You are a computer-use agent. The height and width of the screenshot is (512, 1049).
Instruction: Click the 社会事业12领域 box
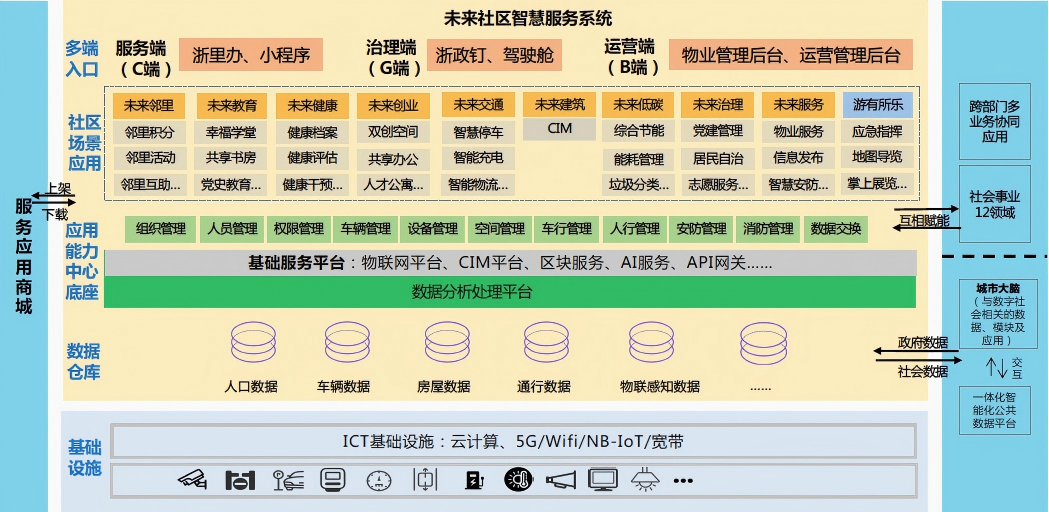coord(994,204)
